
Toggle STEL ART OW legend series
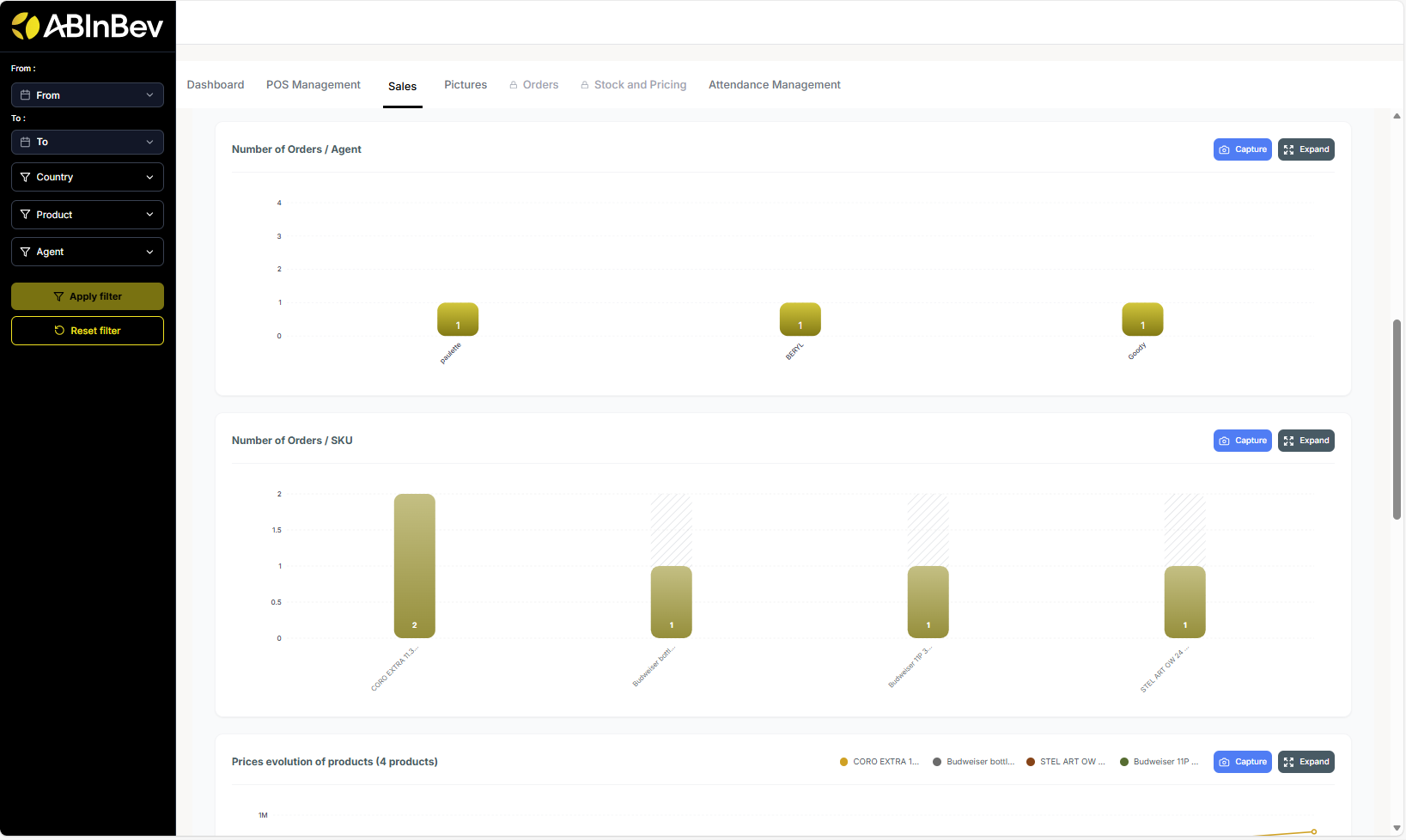1065,762
